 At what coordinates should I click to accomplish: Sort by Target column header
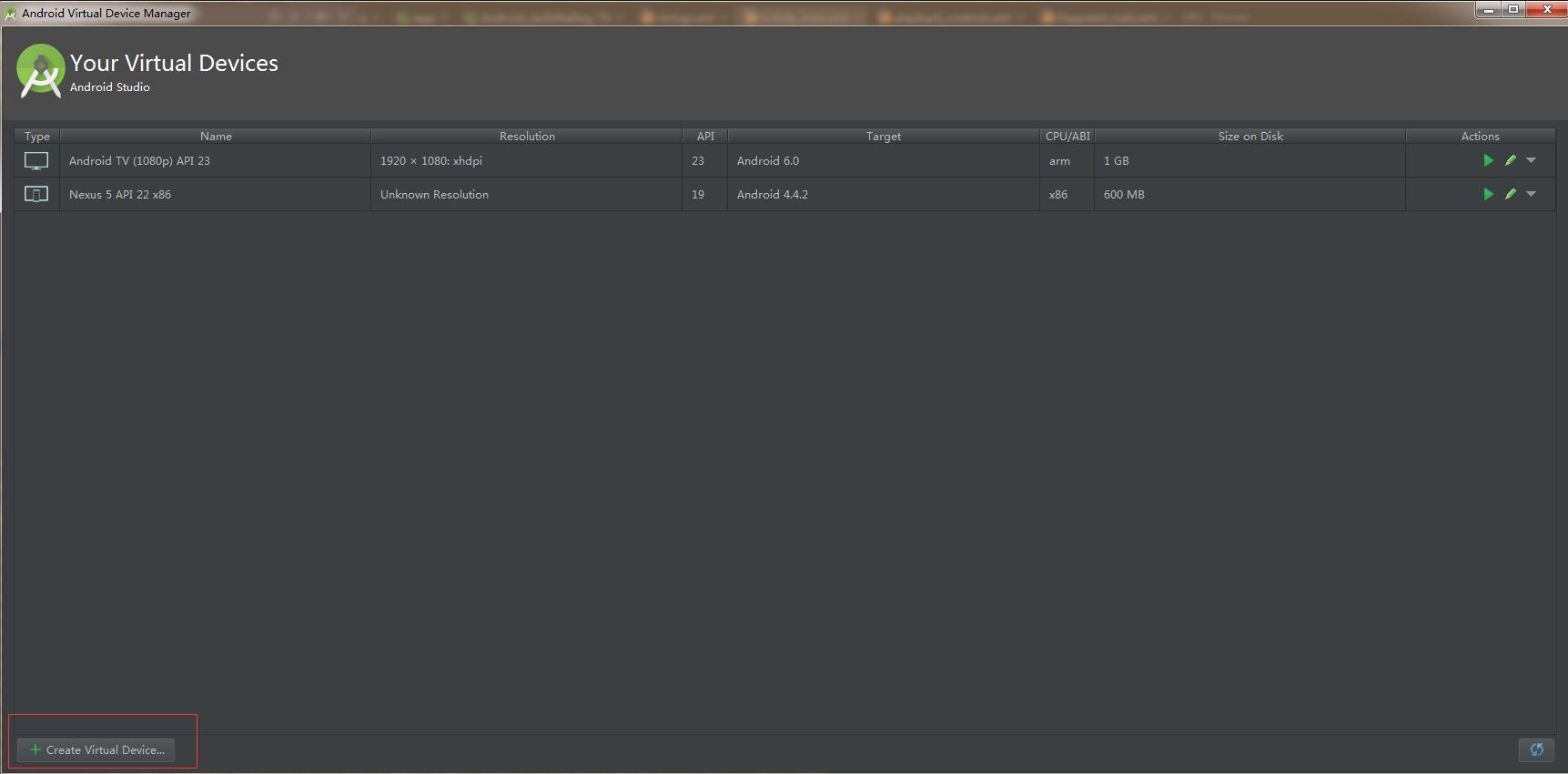coord(884,136)
